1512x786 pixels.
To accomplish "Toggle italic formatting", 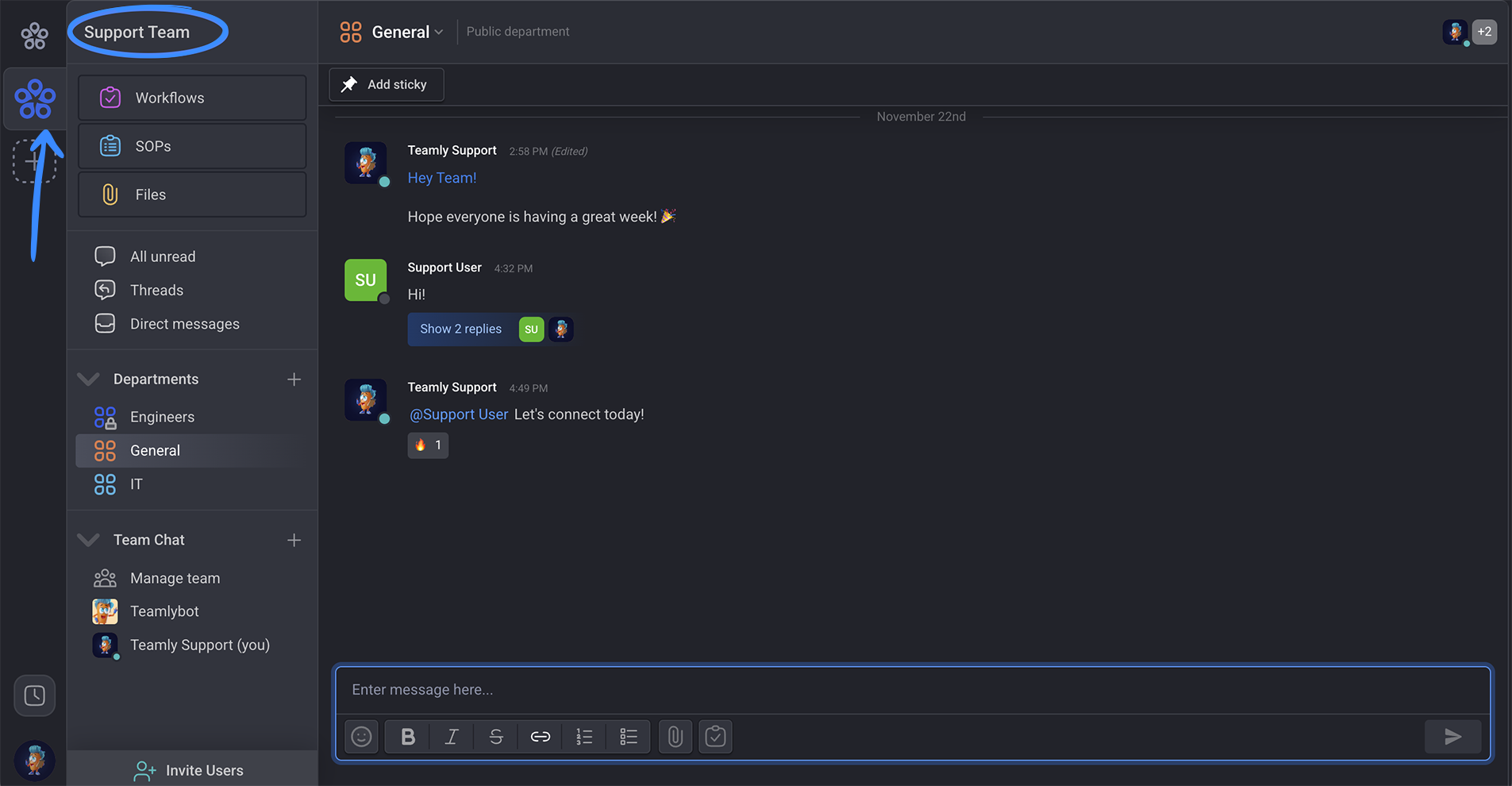I will tap(452, 737).
